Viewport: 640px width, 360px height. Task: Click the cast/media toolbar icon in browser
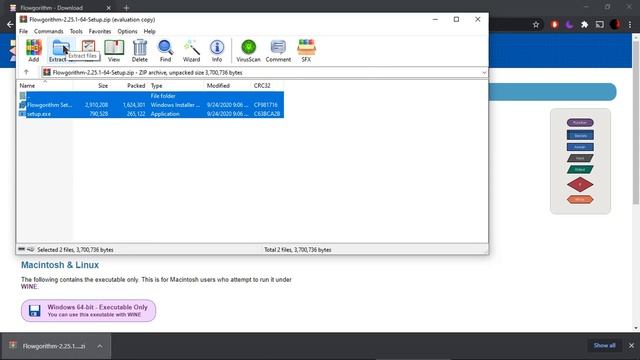[x=600, y=24]
